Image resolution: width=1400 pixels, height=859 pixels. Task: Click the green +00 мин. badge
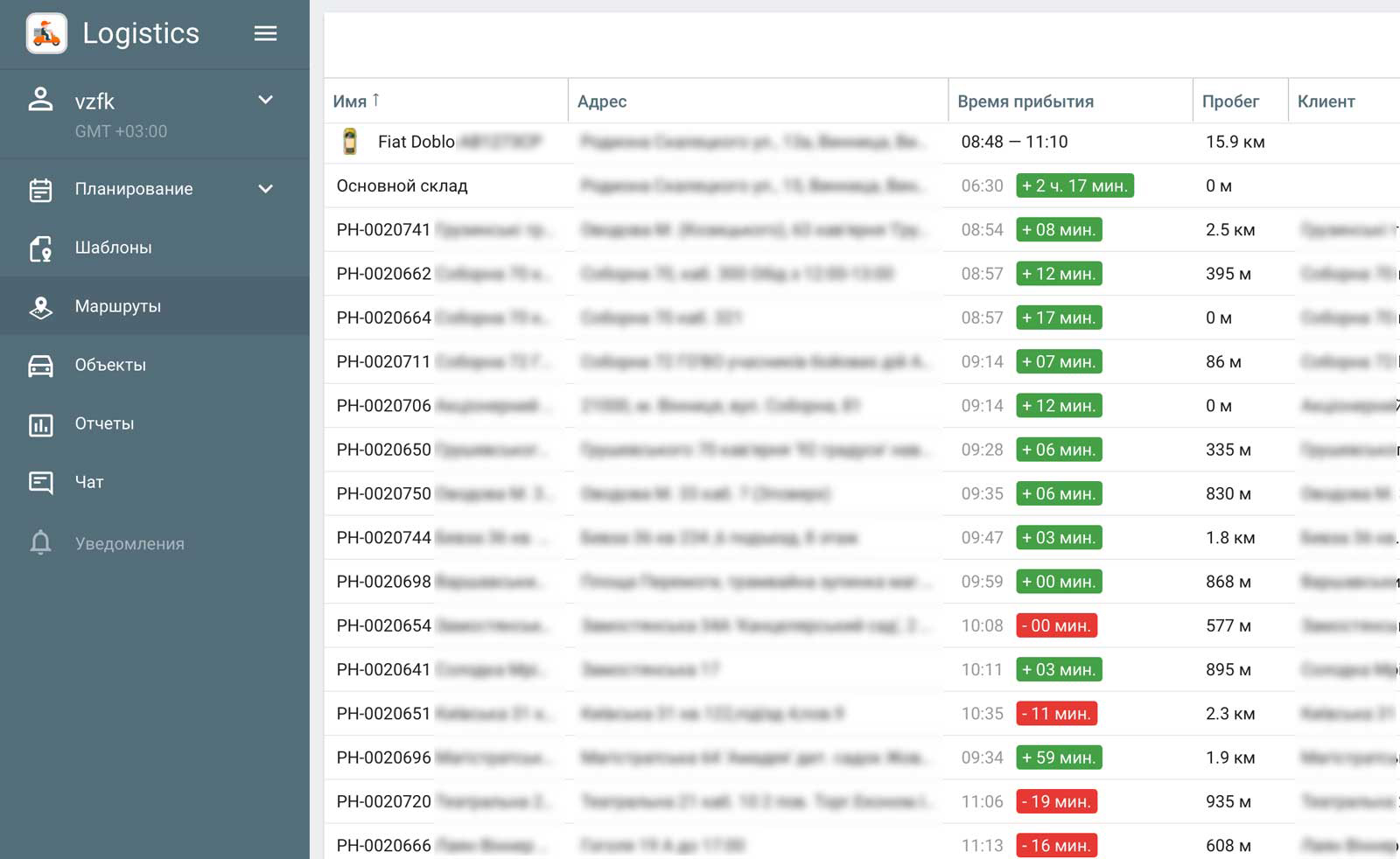[x=1059, y=582]
